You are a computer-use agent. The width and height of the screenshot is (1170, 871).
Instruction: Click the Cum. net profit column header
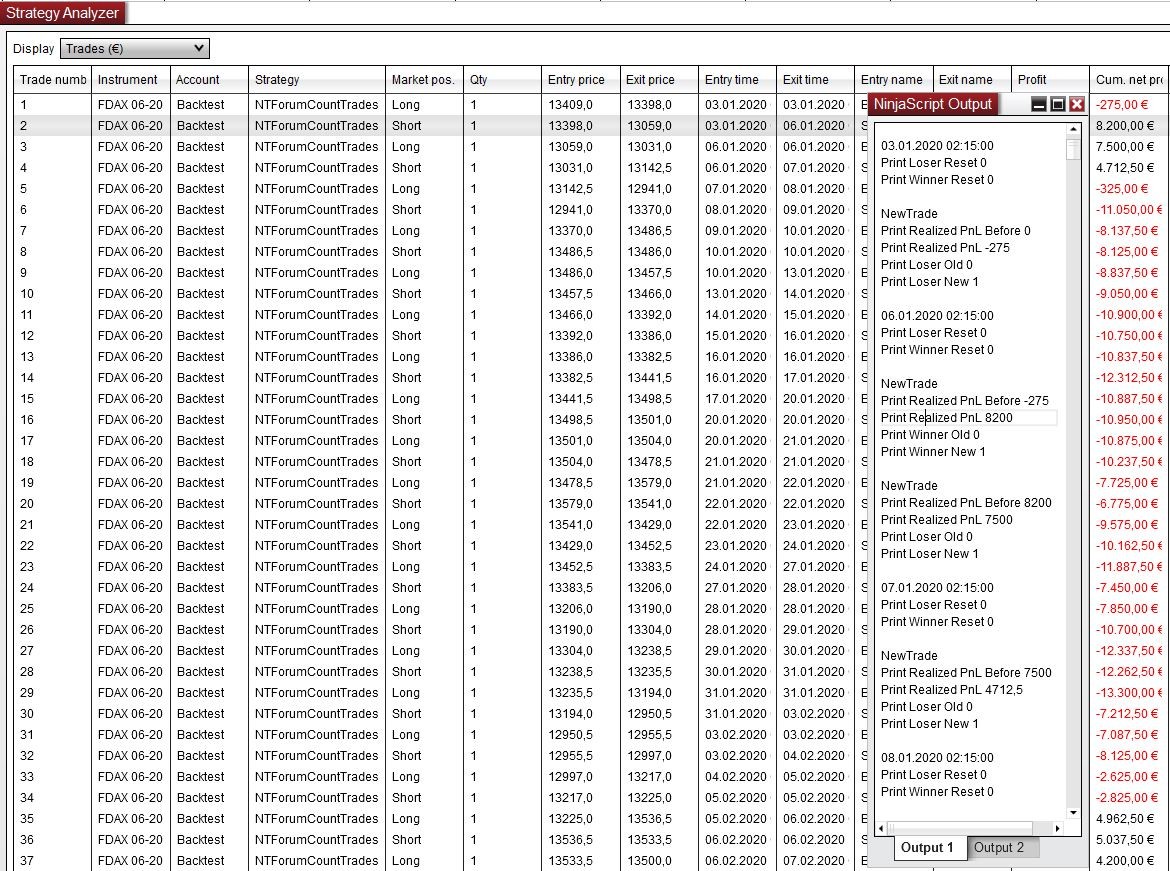pyautogui.click(x=1129, y=80)
